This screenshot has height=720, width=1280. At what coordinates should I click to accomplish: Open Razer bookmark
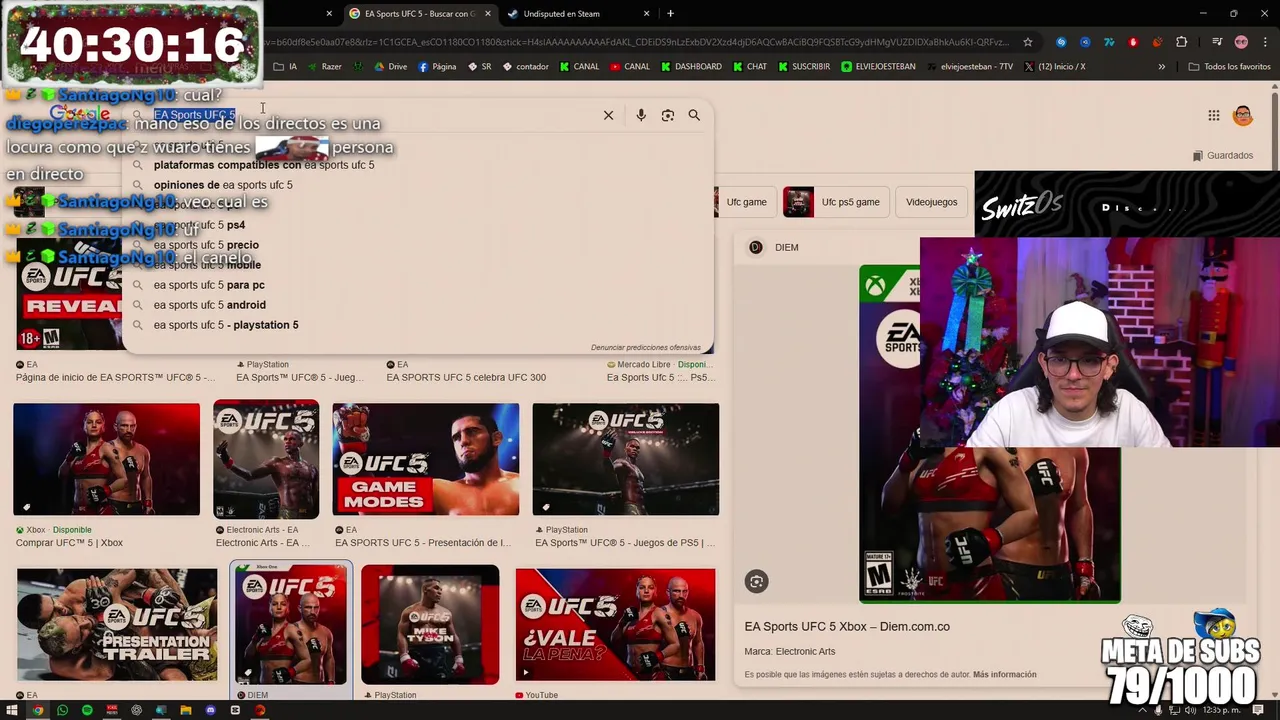pyautogui.click(x=324, y=67)
